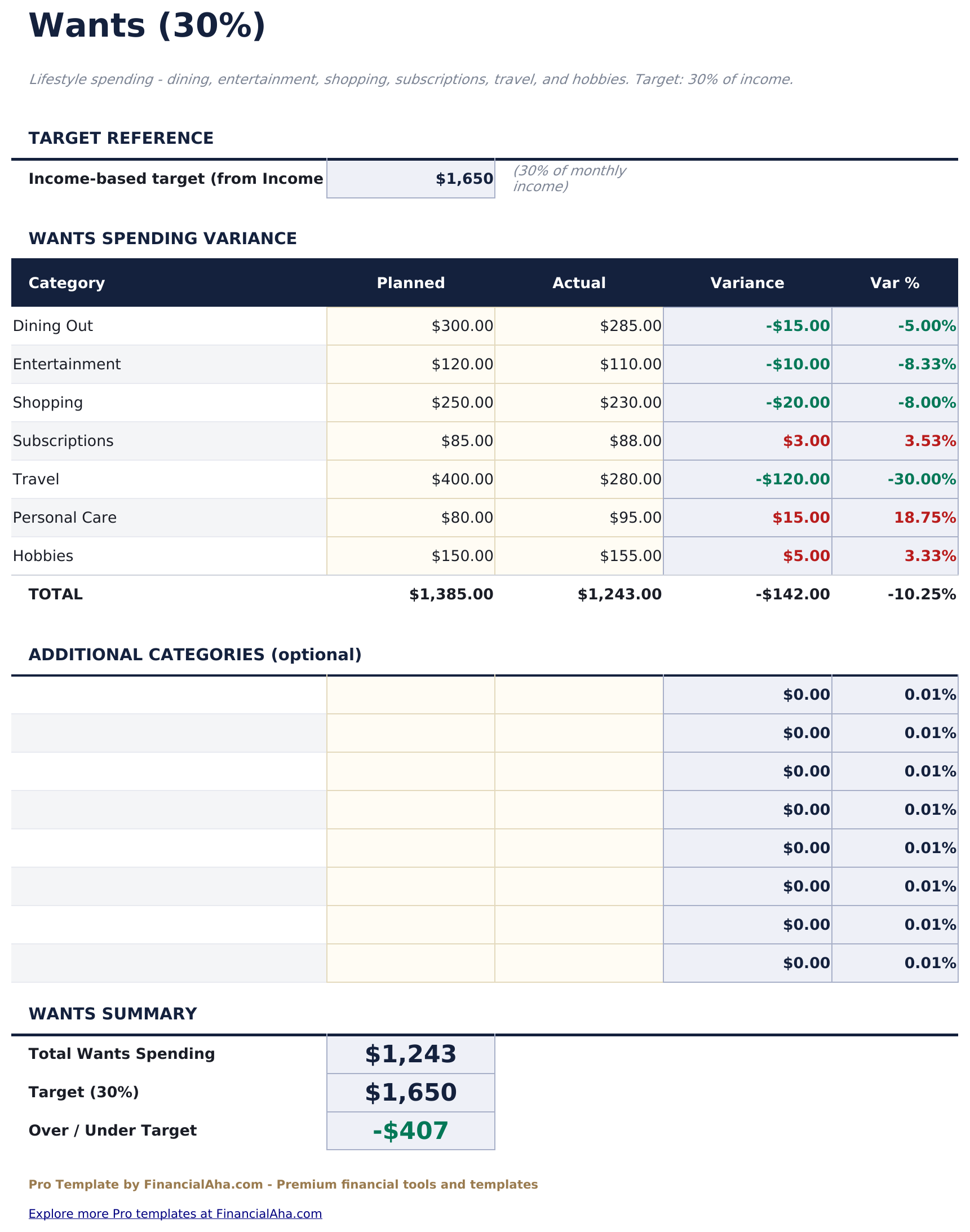Click the Dining Out planned amount cell
The height and width of the screenshot is (1232, 970).
(x=410, y=326)
